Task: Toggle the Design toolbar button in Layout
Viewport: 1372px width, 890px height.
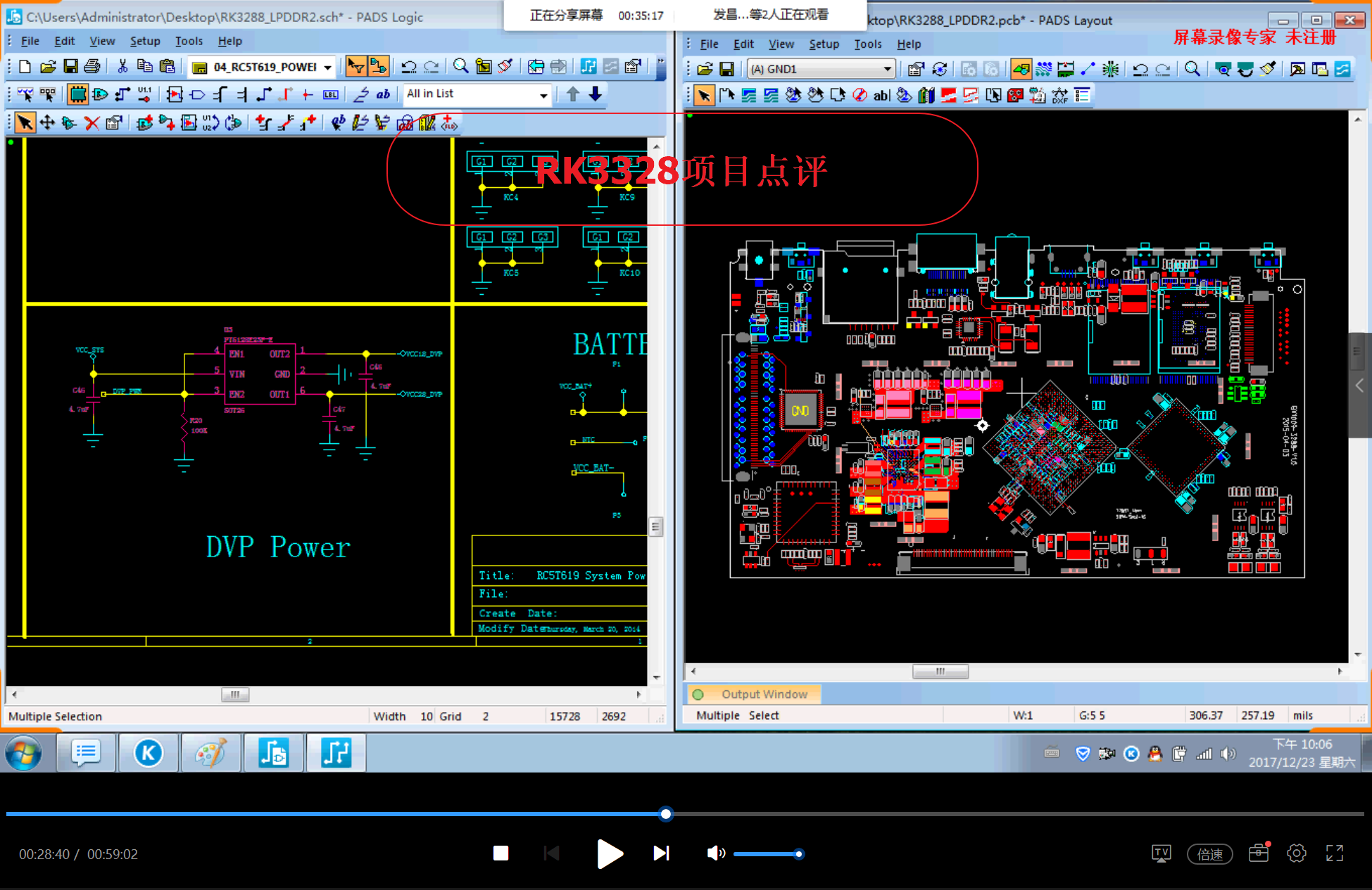Action: (x=1043, y=69)
